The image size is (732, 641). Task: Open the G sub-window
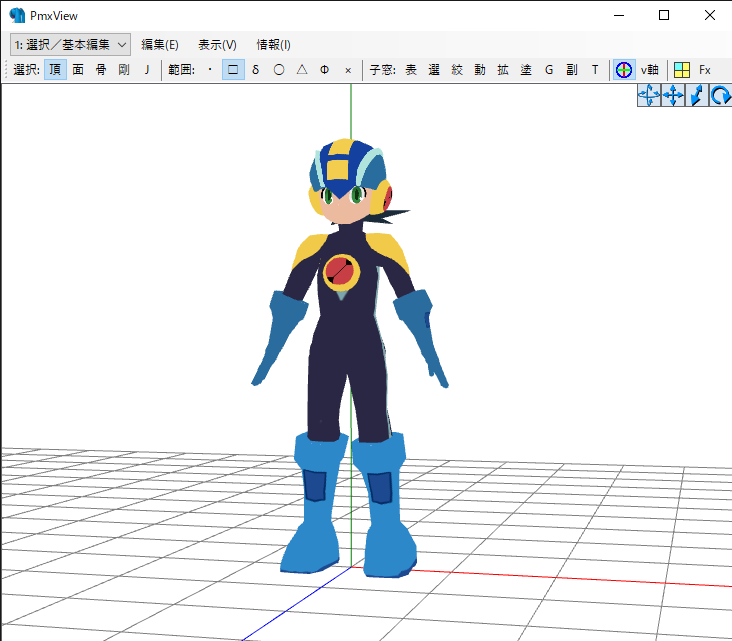[x=549, y=70]
